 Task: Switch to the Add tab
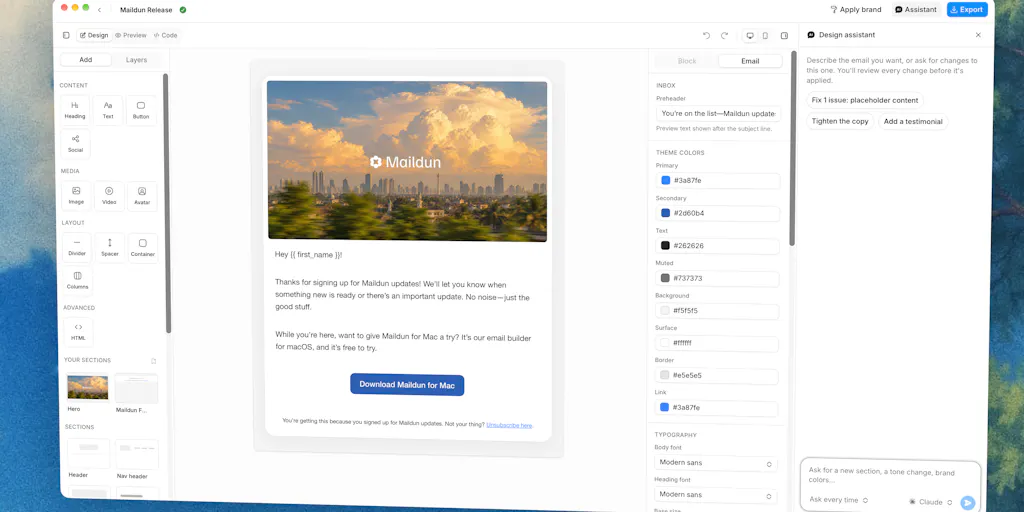click(86, 59)
